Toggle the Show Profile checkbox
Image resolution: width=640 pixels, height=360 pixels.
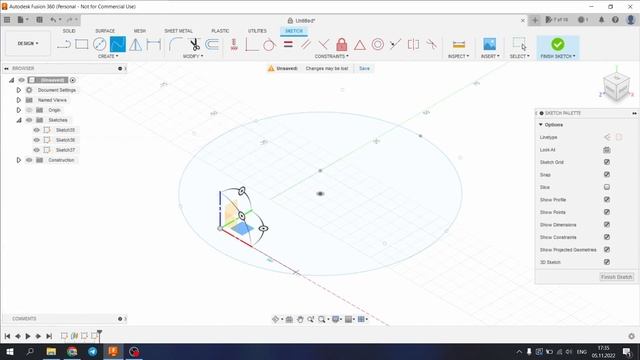(x=607, y=199)
